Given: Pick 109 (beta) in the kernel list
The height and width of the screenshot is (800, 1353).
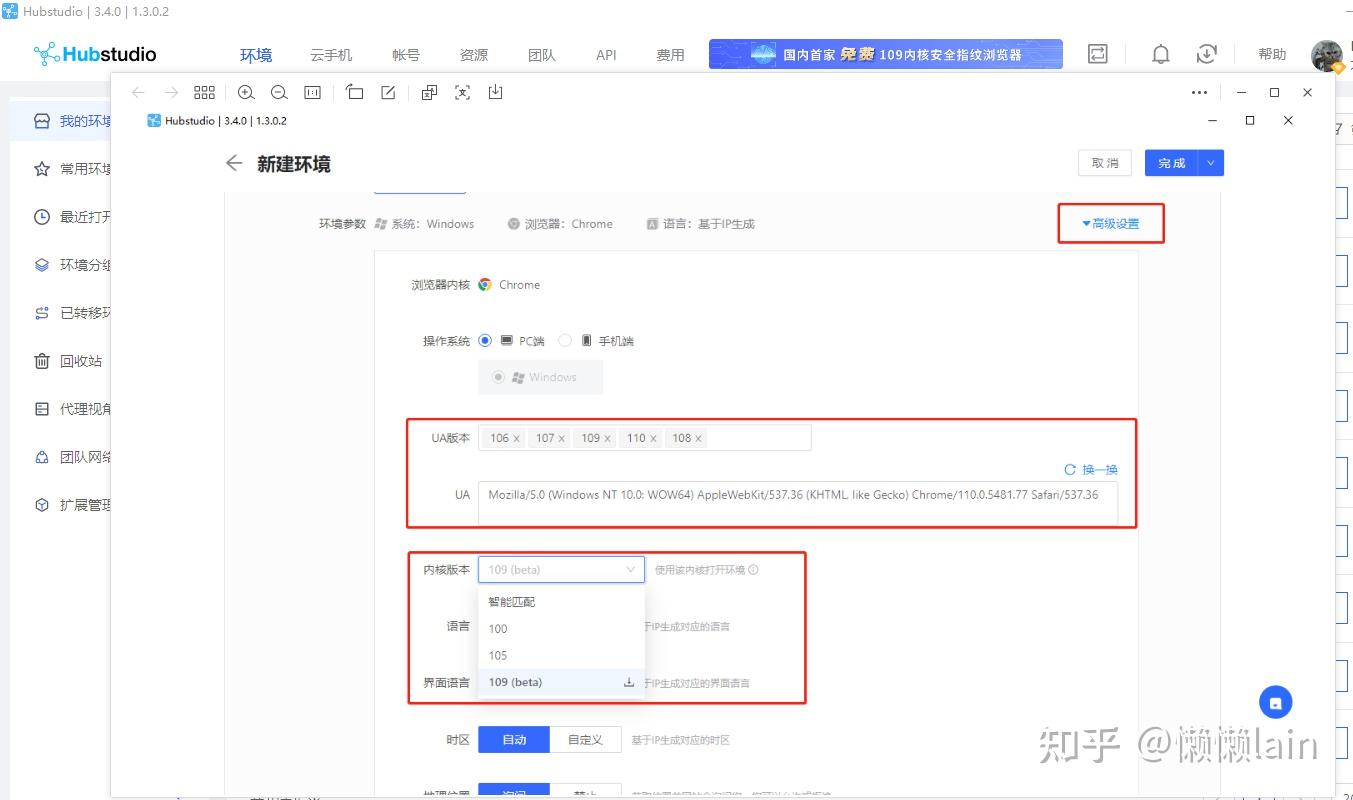Looking at the screenshot, I should click(561, 683).
